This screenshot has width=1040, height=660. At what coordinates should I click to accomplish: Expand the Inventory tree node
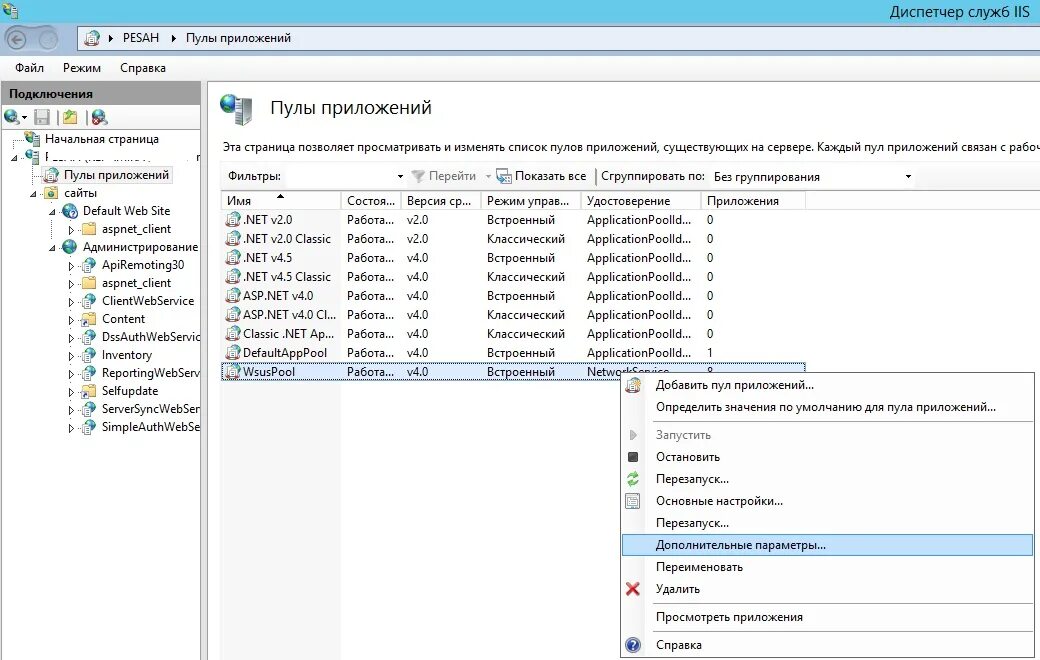pyautogui.click(x=71, y=356)
